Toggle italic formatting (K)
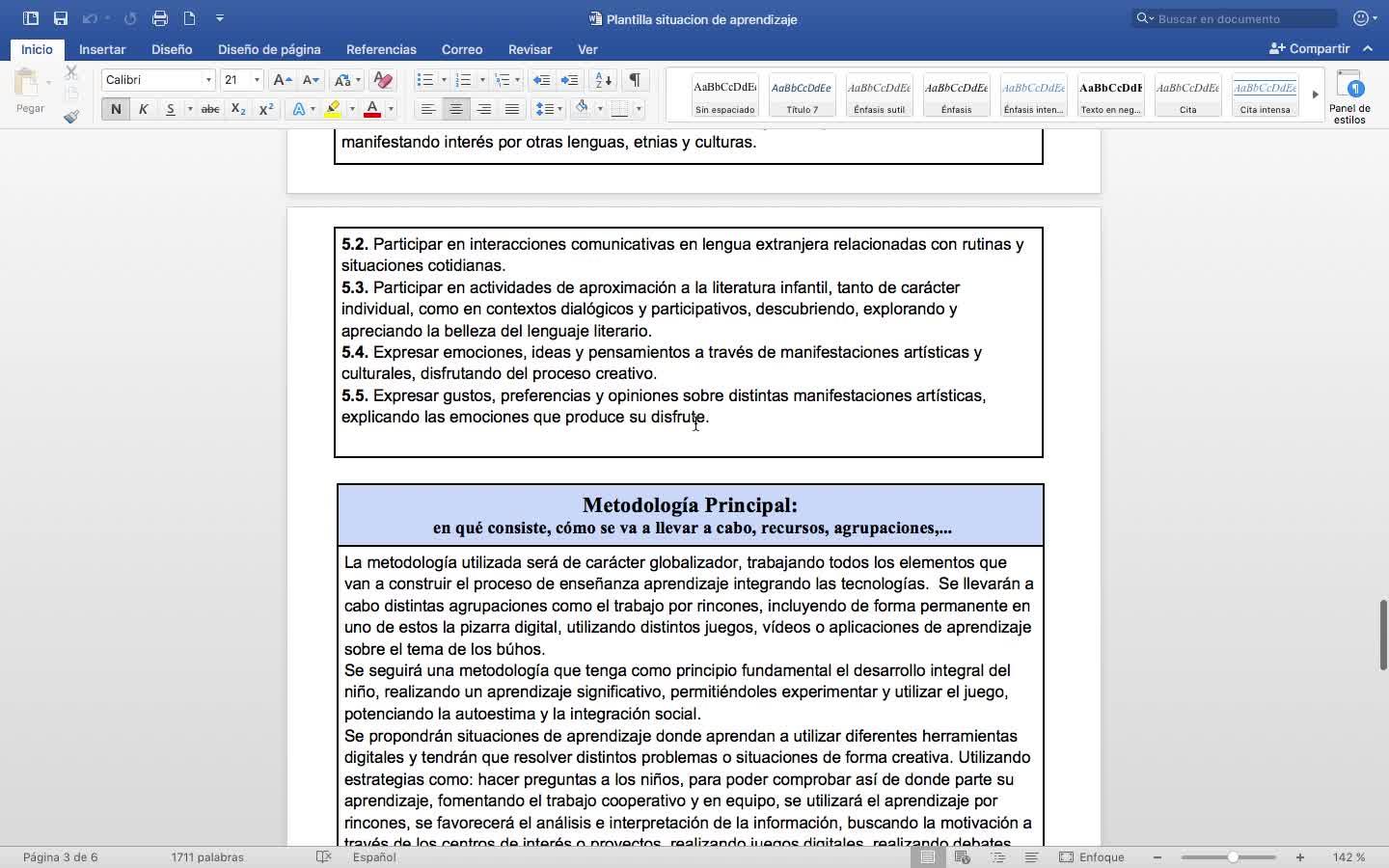The width and height of the screenshot is (1389, 868). (x=143, y=109)
